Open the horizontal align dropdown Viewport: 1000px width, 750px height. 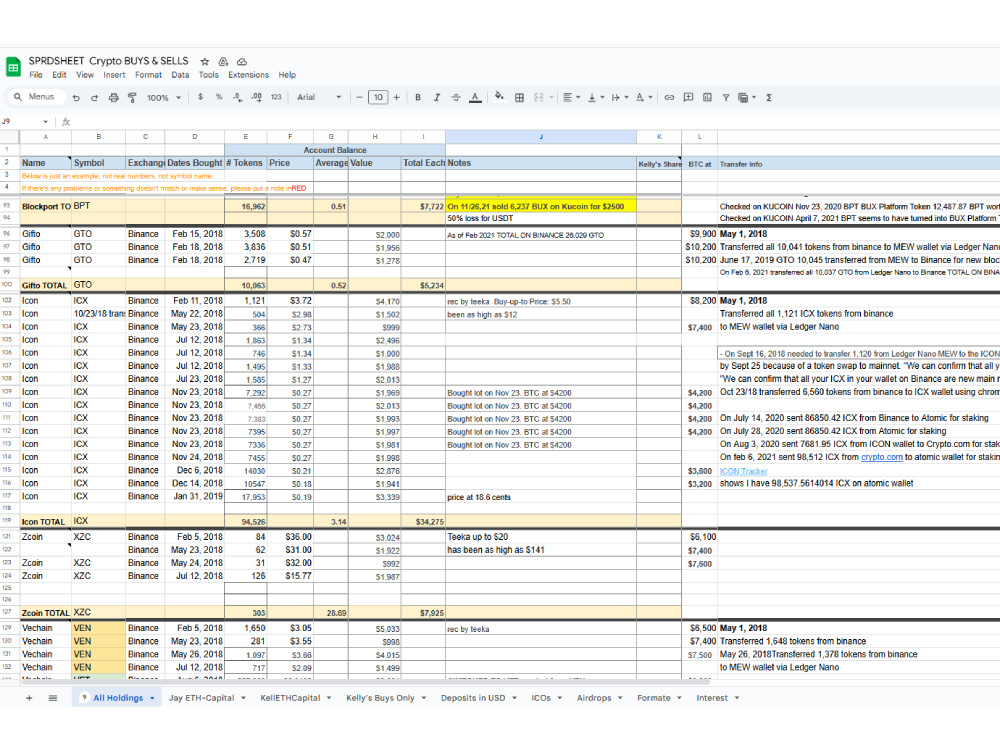571,98
